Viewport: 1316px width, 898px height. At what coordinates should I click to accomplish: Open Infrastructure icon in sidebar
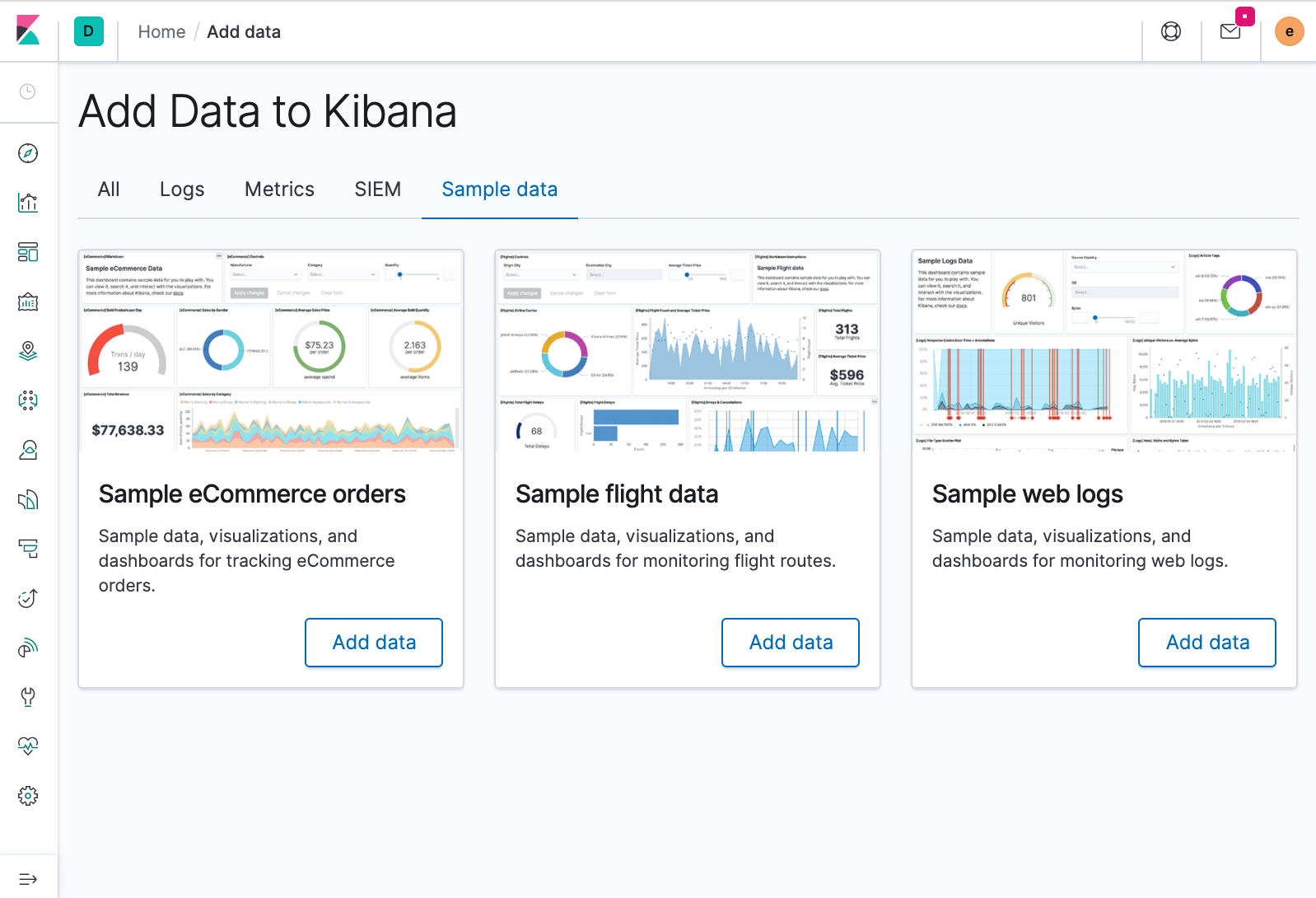[28, 450]
